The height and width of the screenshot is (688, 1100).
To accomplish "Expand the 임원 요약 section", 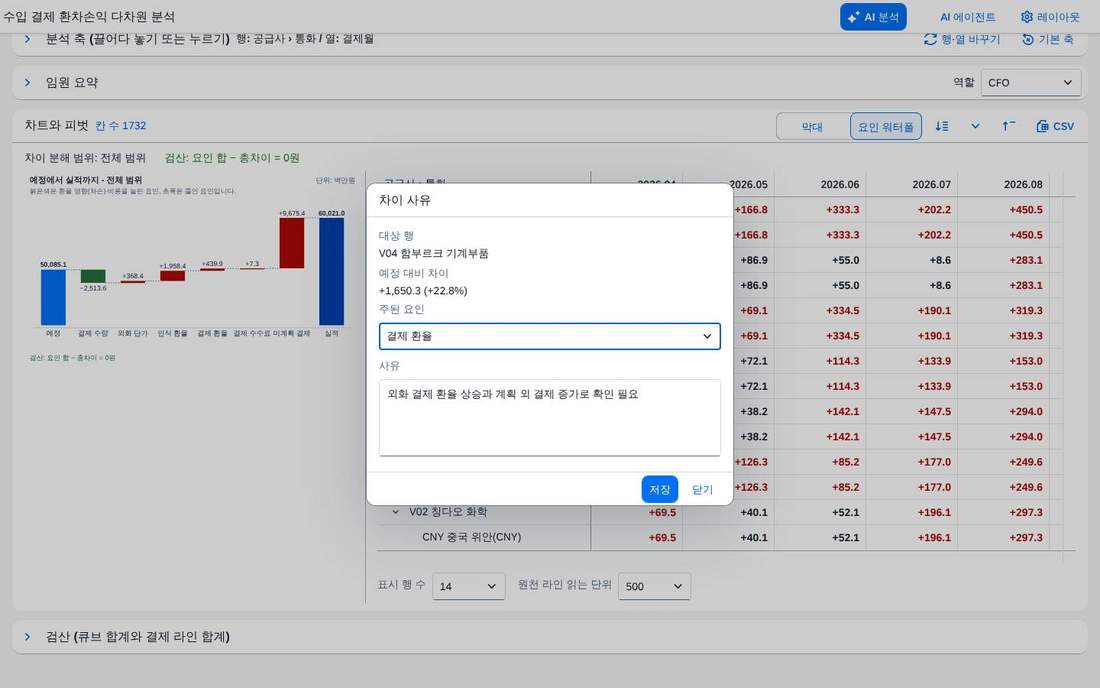I will (x=27, y=83).
